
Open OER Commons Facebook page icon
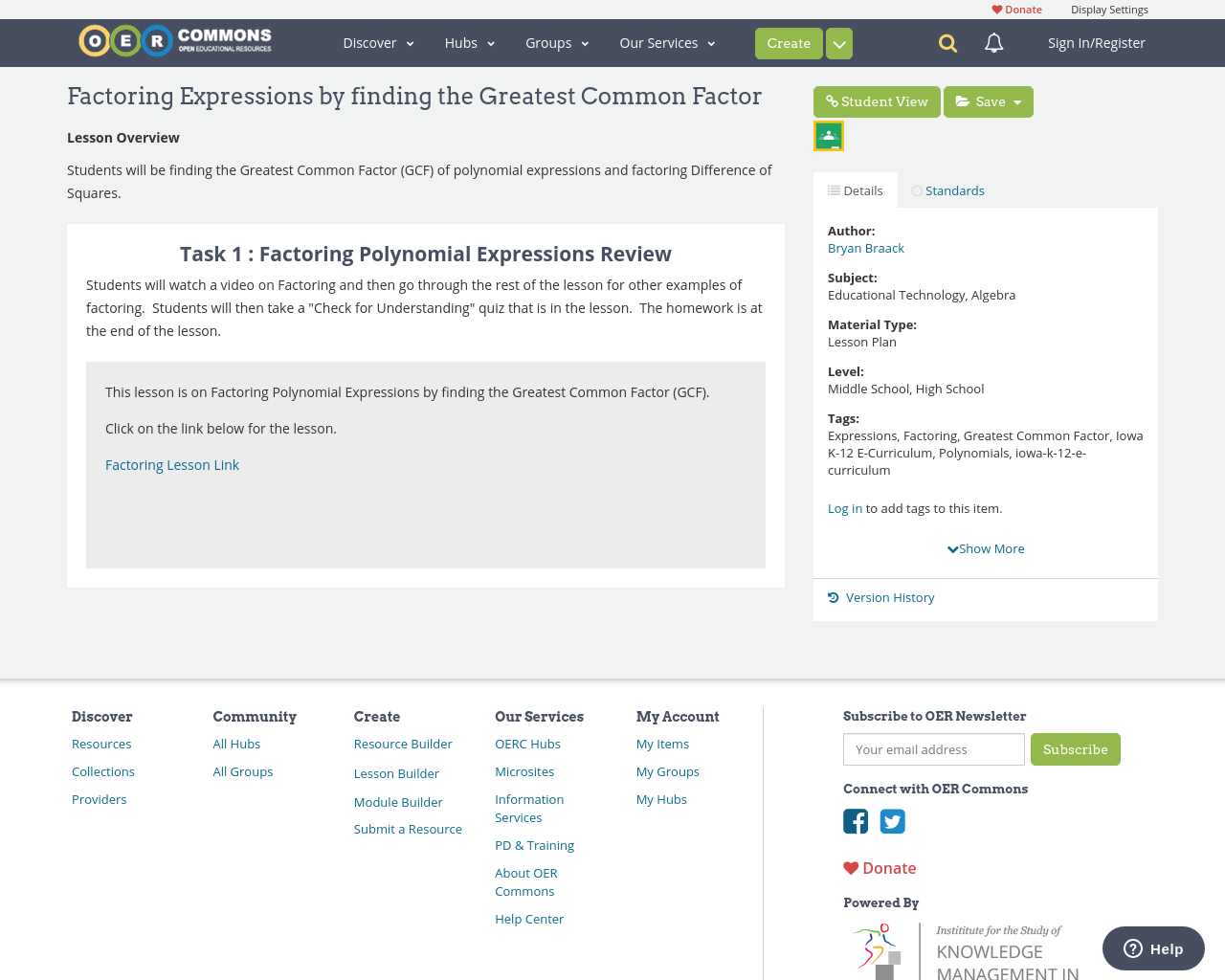[855, 820]
